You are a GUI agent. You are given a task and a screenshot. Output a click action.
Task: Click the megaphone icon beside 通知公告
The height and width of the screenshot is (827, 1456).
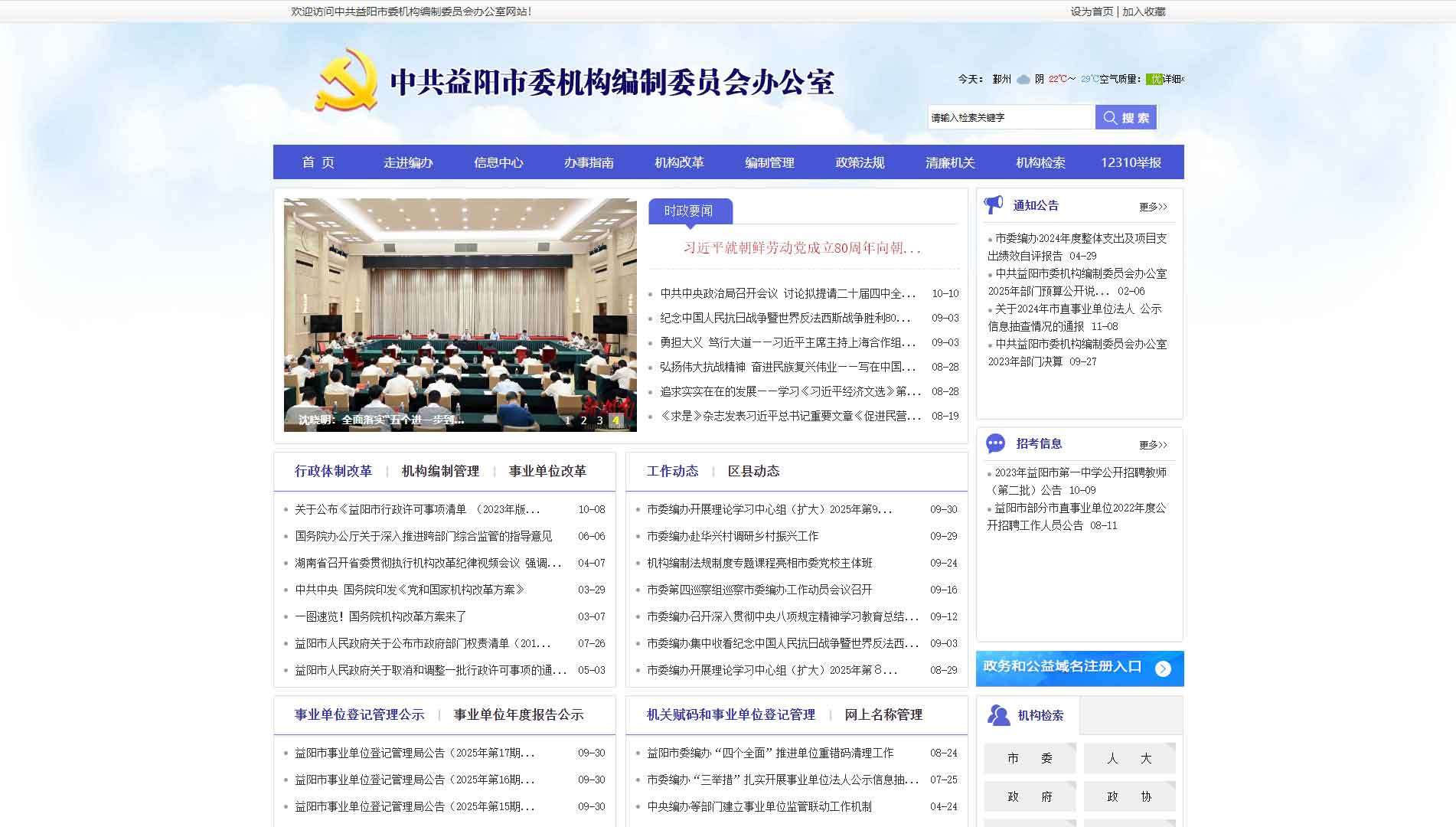994,204
